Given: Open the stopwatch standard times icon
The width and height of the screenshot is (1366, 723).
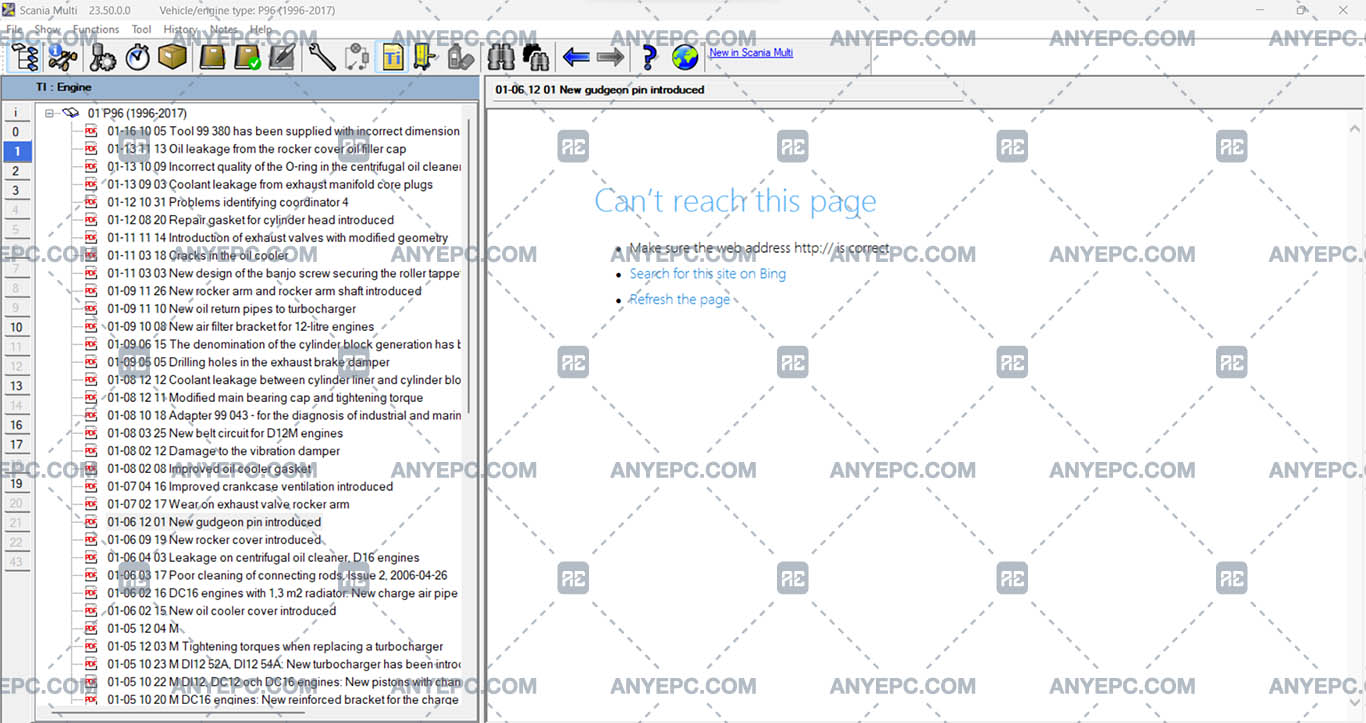Looking at the screenshot, I should [137, 57].
